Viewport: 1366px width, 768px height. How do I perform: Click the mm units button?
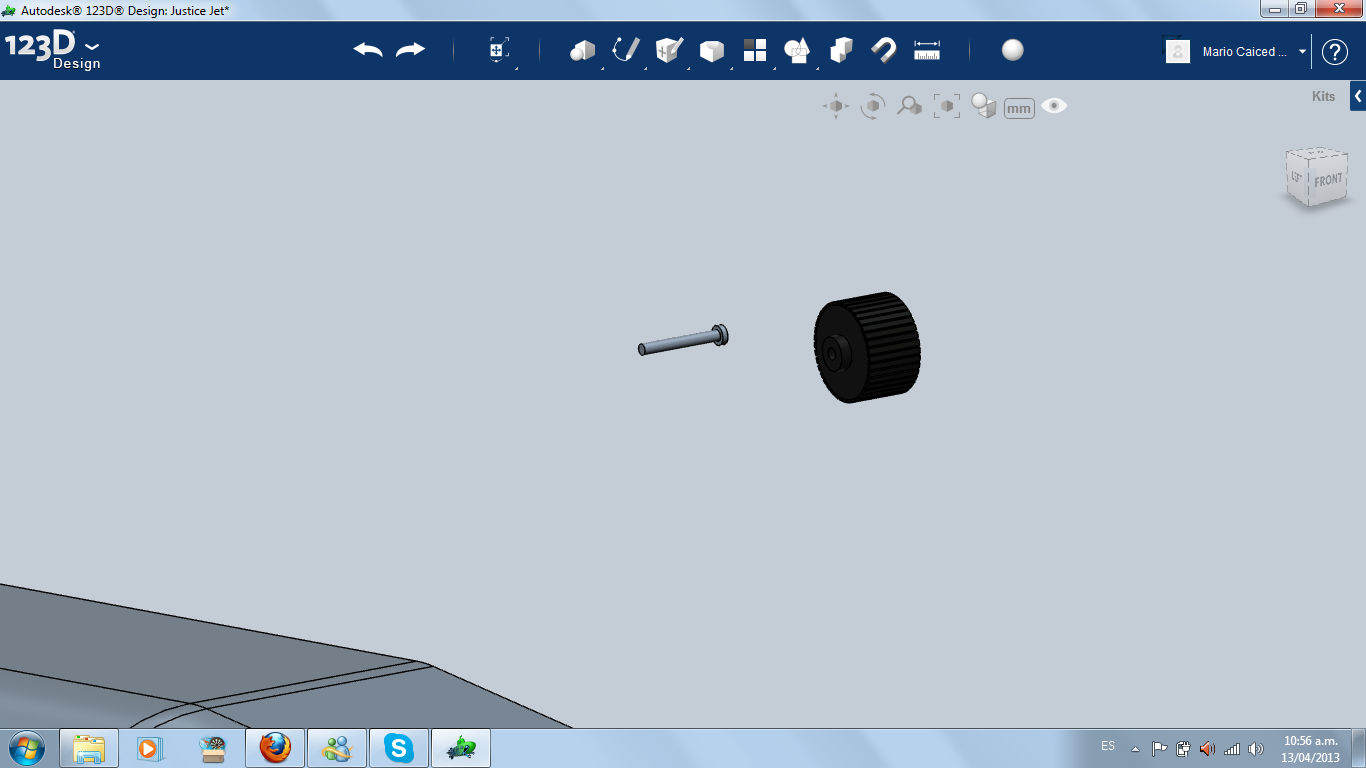1019,108
